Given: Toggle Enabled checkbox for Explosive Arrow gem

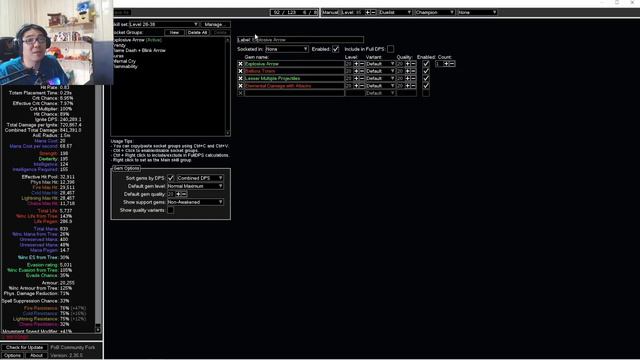Looking at the screenshot, I should pyautogui.click(x=426, y=64).
